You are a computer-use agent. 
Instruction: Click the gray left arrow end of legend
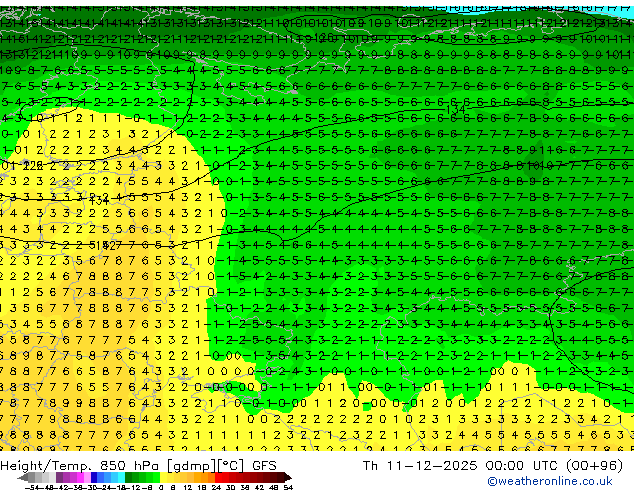[23, 477]
